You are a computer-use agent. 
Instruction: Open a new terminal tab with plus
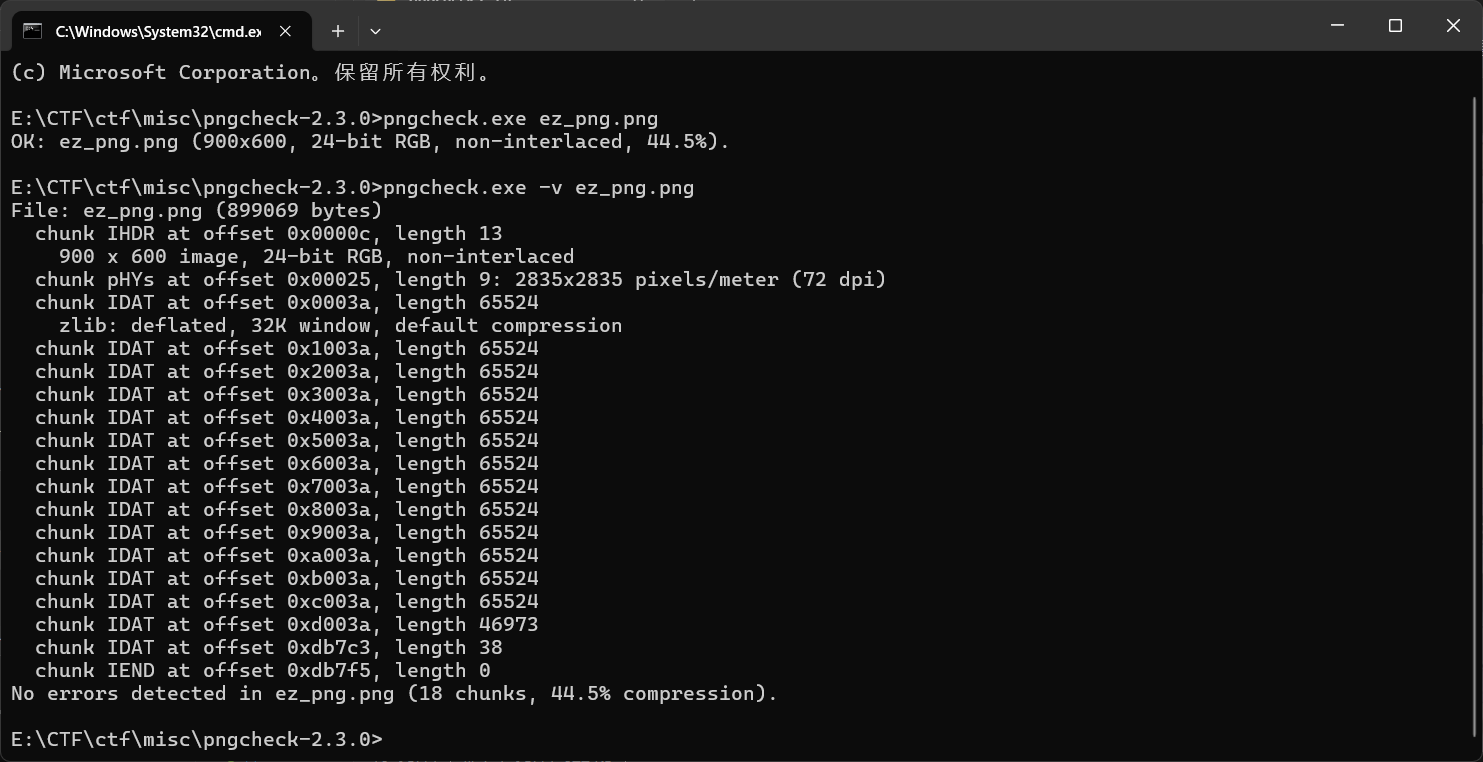338,31
